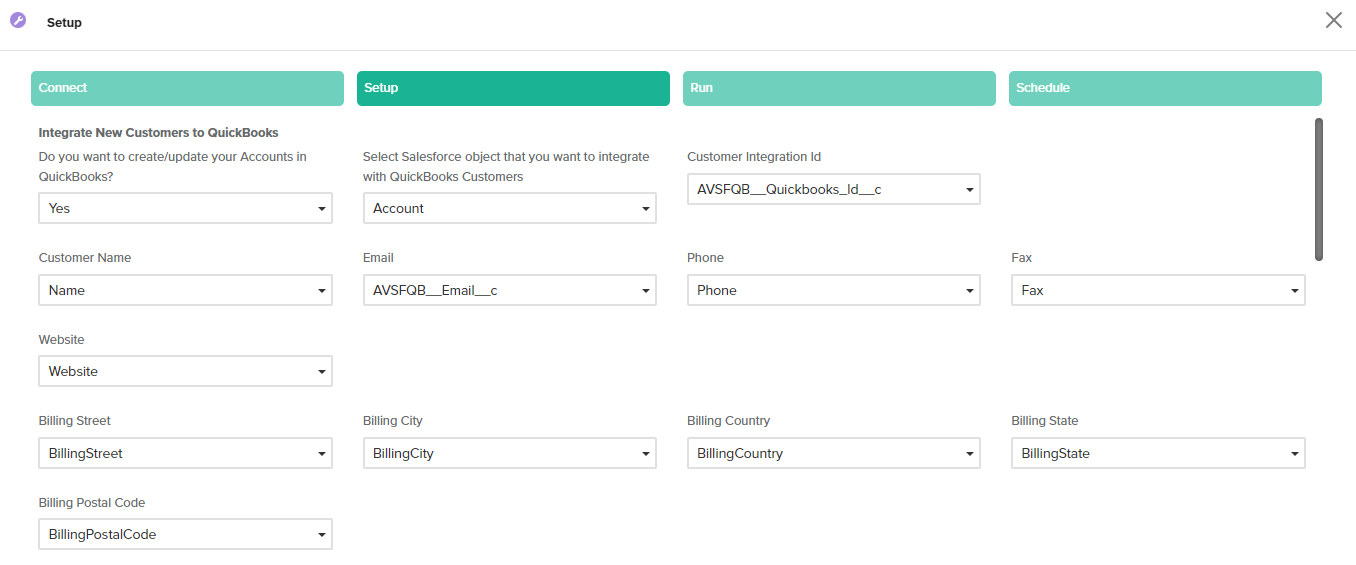Go to the Run step tab
Viewport: 1356px width, 565px height.
click(839, 88)
